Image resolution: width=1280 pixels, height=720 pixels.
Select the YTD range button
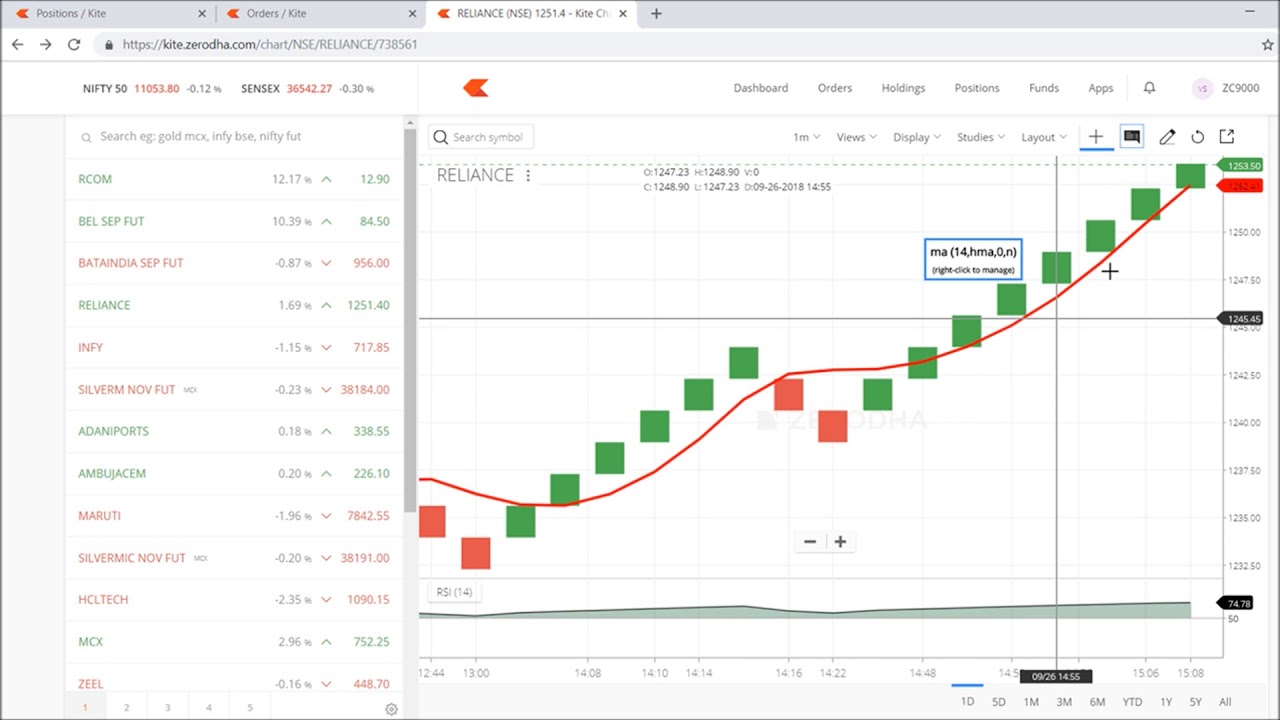(1132, 702)
